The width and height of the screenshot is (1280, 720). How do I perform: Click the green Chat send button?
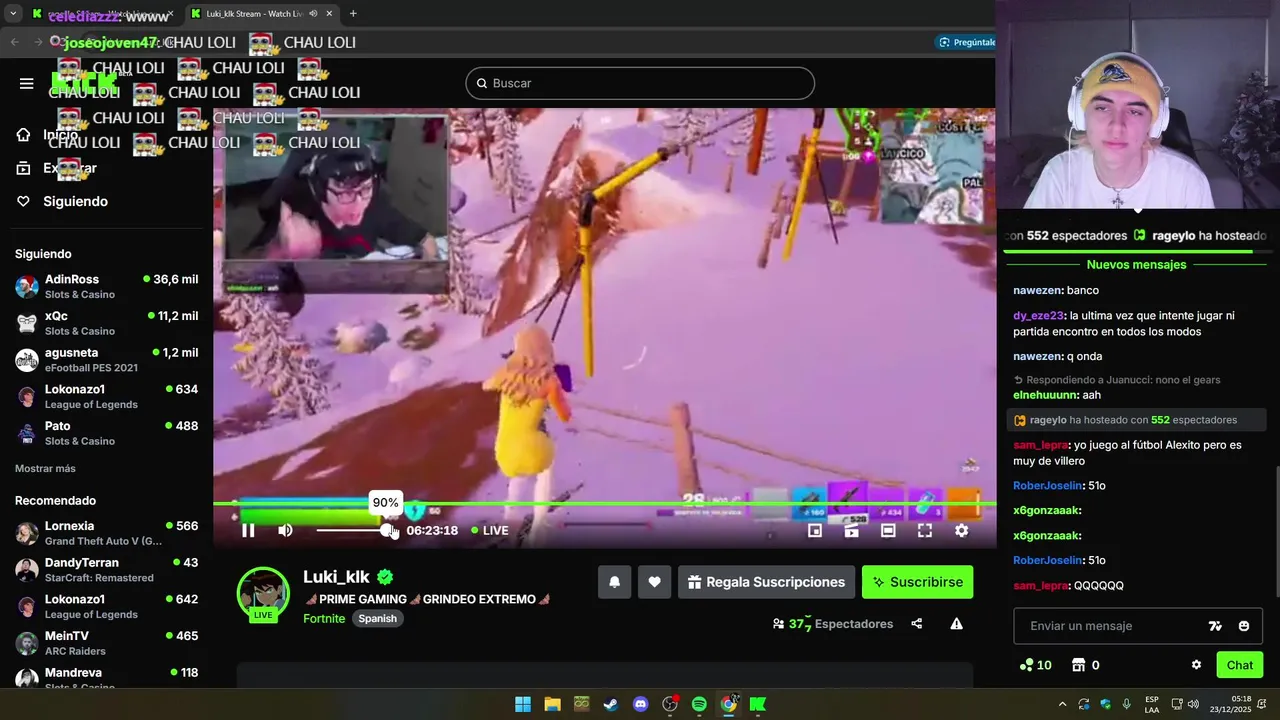pos(1240,665)
